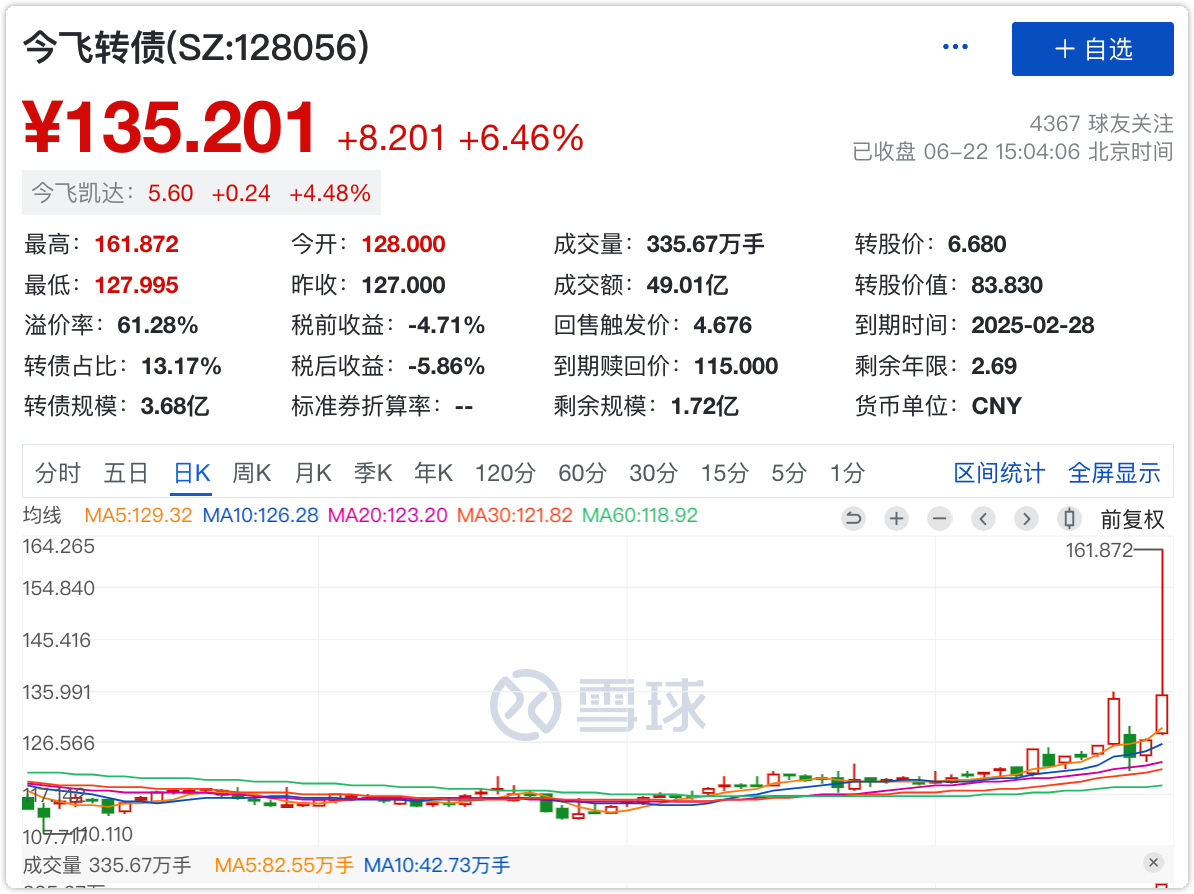Image resolution: width=1194 pixels, height=894 pixels.
Task: Open the more options ellipsis menu
Action: [955, 46]
